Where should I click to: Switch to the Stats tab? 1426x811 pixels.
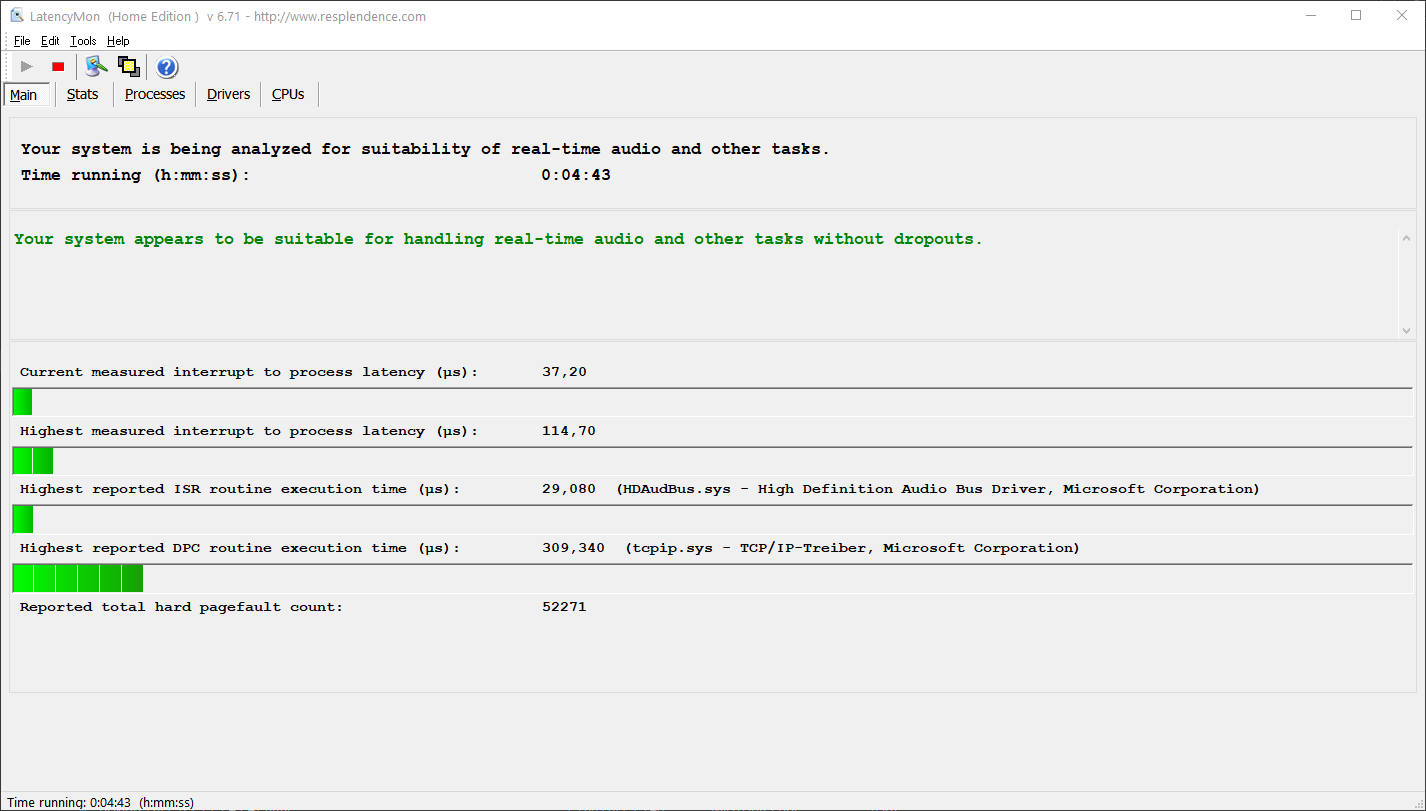click(83, 94)
